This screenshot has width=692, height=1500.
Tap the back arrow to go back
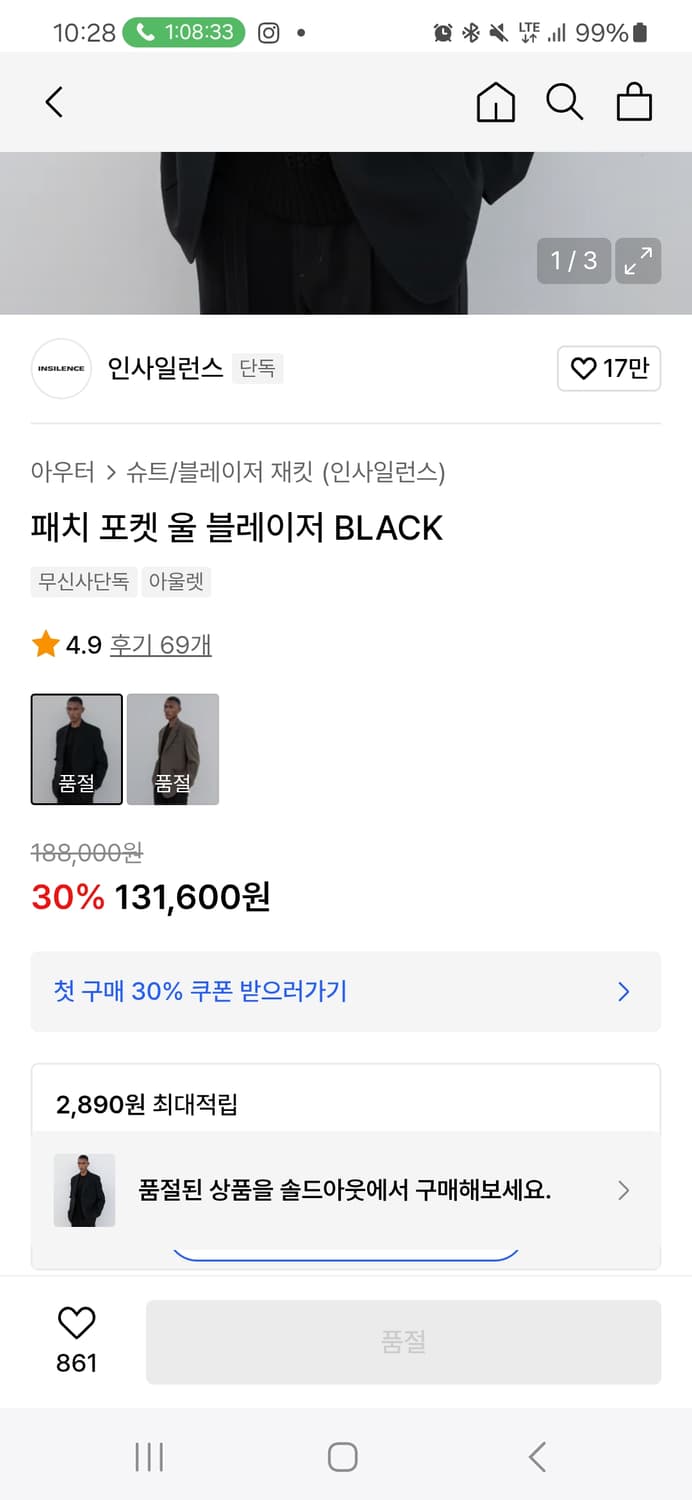[x=53, y=101]
